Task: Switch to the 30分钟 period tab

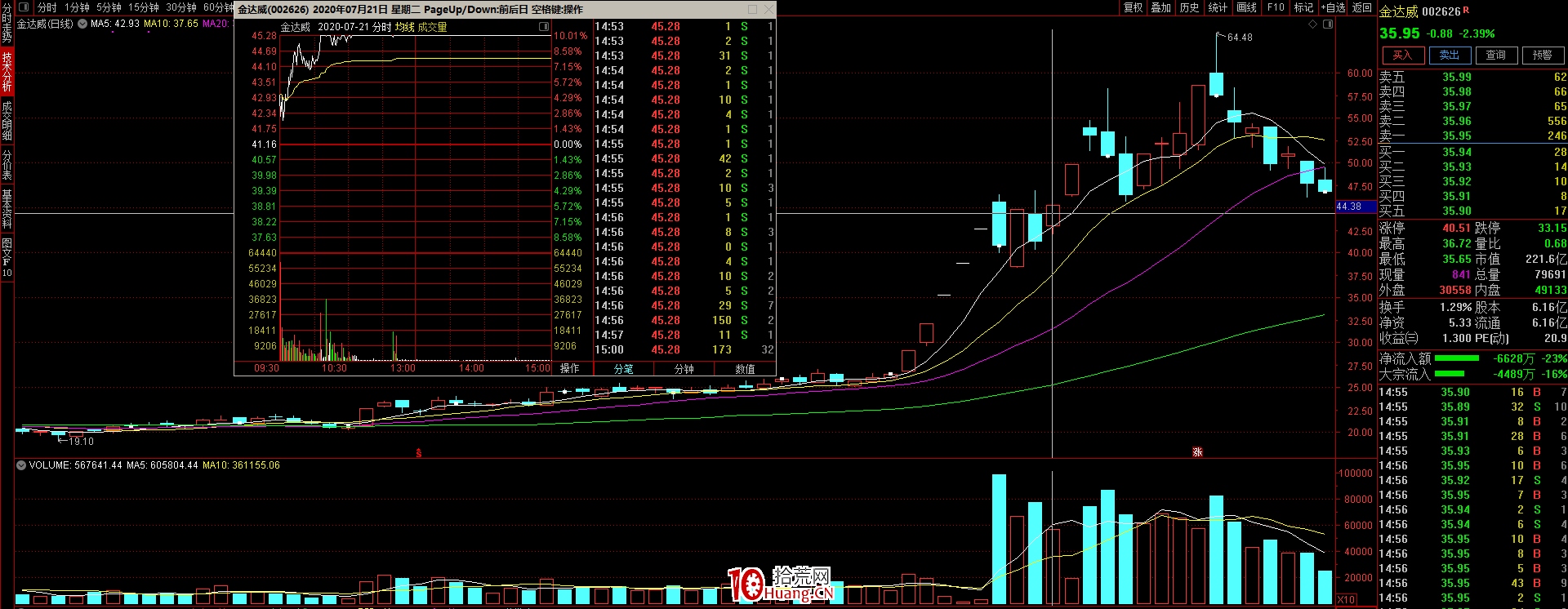Action: click(181, 7)
